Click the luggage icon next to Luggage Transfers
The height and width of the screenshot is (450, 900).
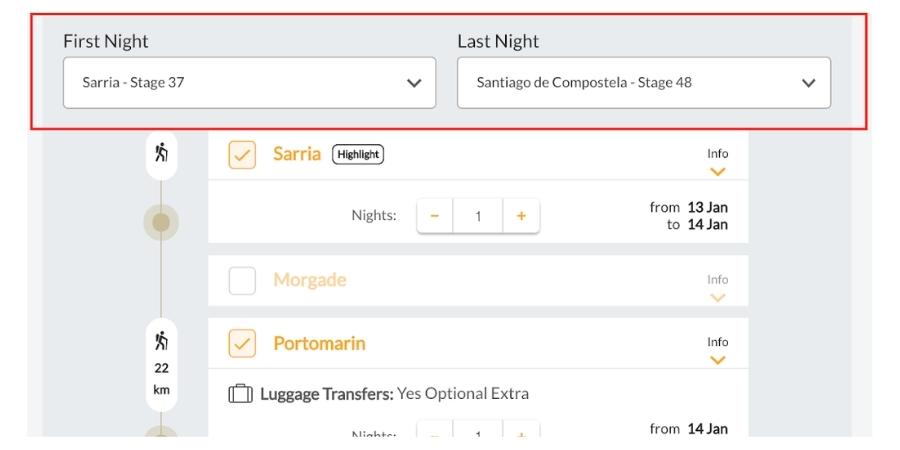[x=240, y=394]
